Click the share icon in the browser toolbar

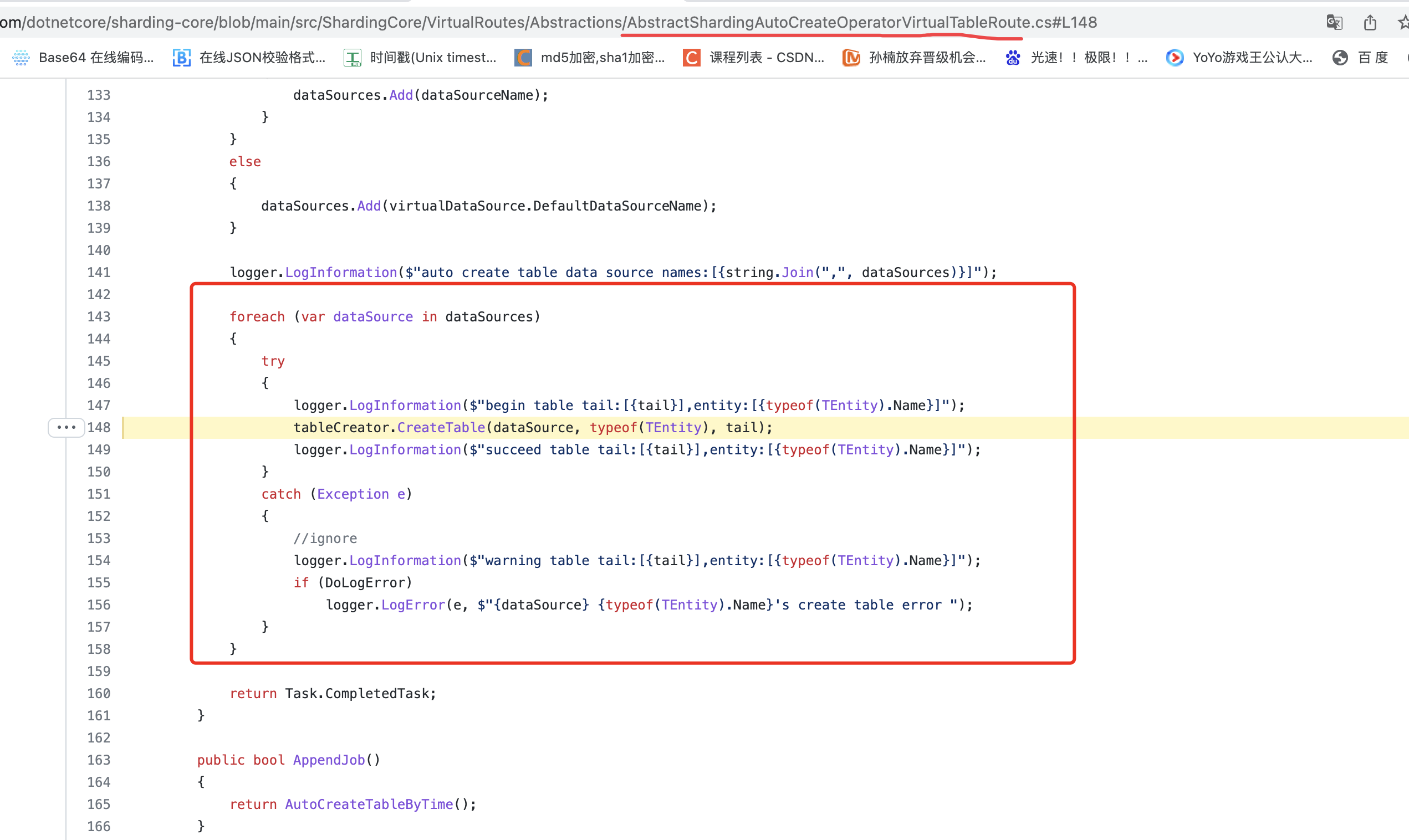[x=1370, y=23]
